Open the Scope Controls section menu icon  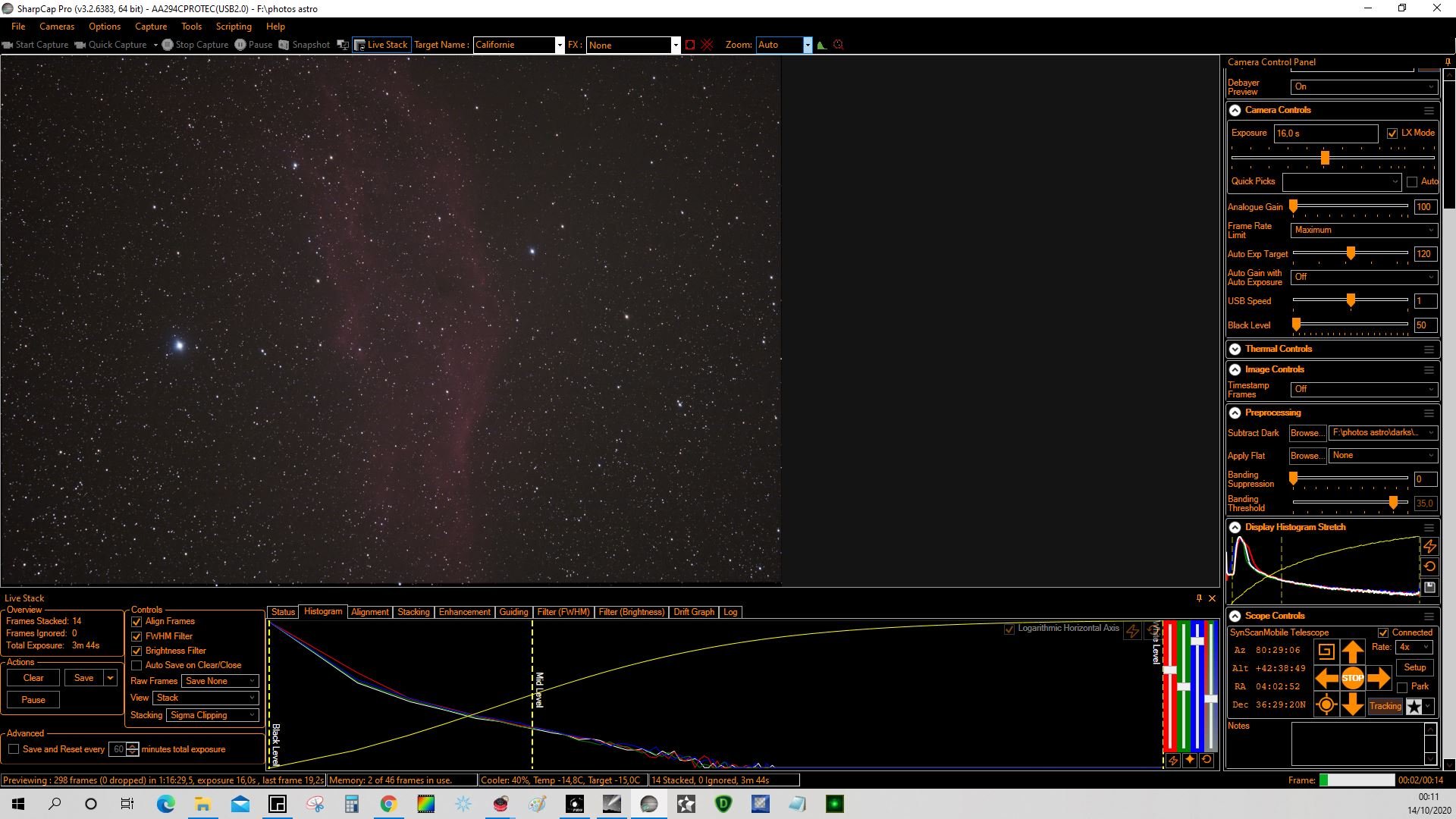(1429, 617)
